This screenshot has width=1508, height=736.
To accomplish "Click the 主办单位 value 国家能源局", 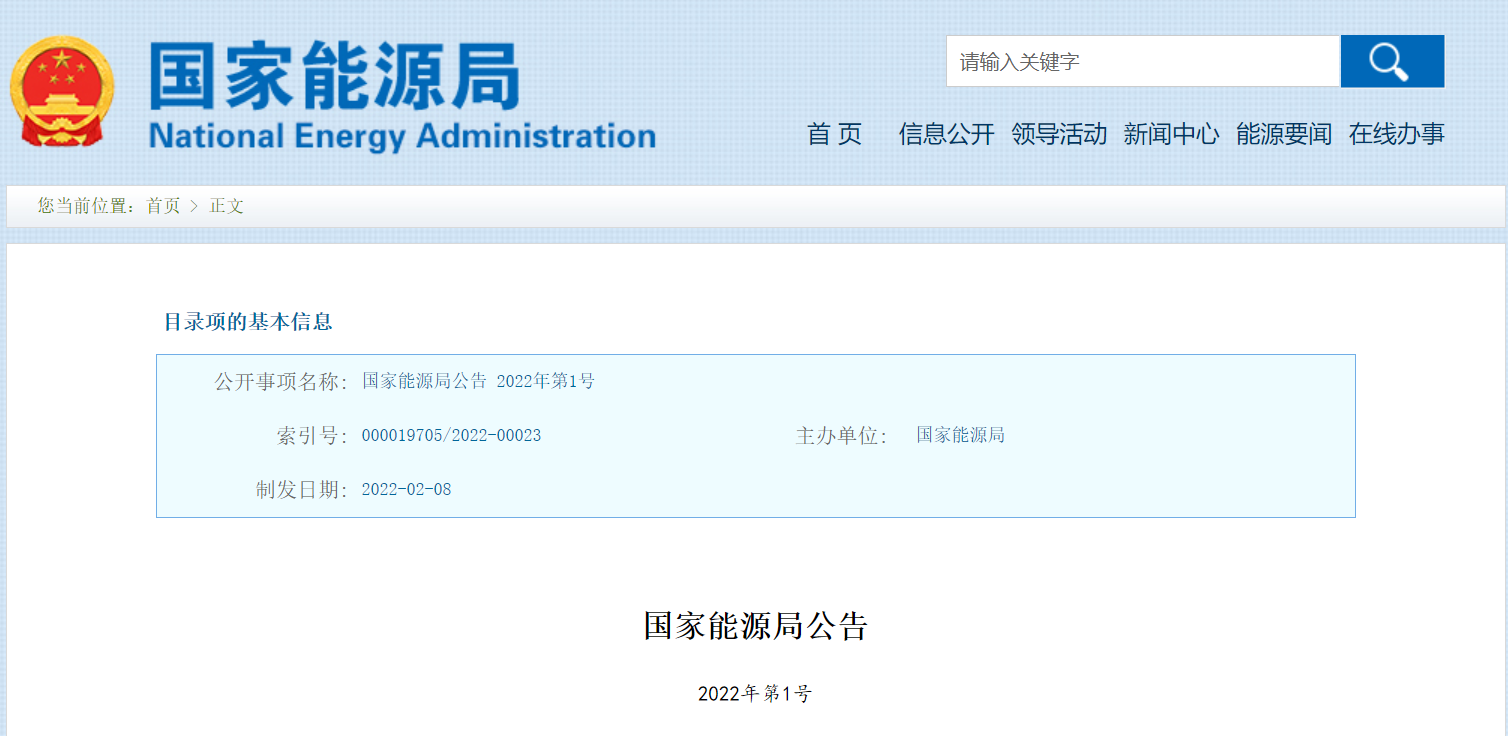I will (x=960, y=435).
